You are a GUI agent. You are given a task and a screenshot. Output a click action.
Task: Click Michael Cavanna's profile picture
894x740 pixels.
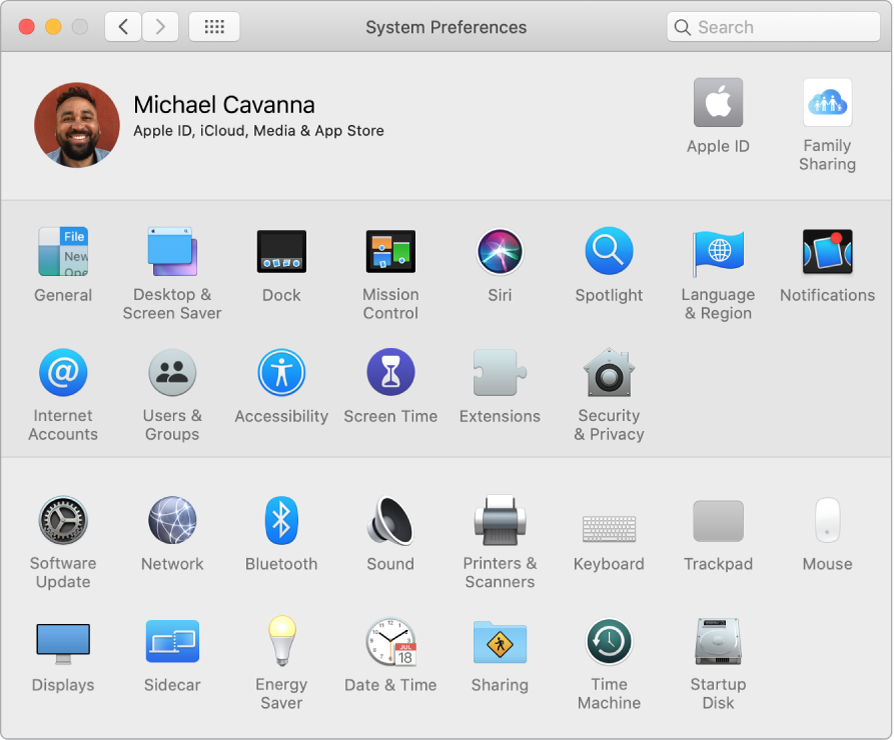(x=77, y=124)
